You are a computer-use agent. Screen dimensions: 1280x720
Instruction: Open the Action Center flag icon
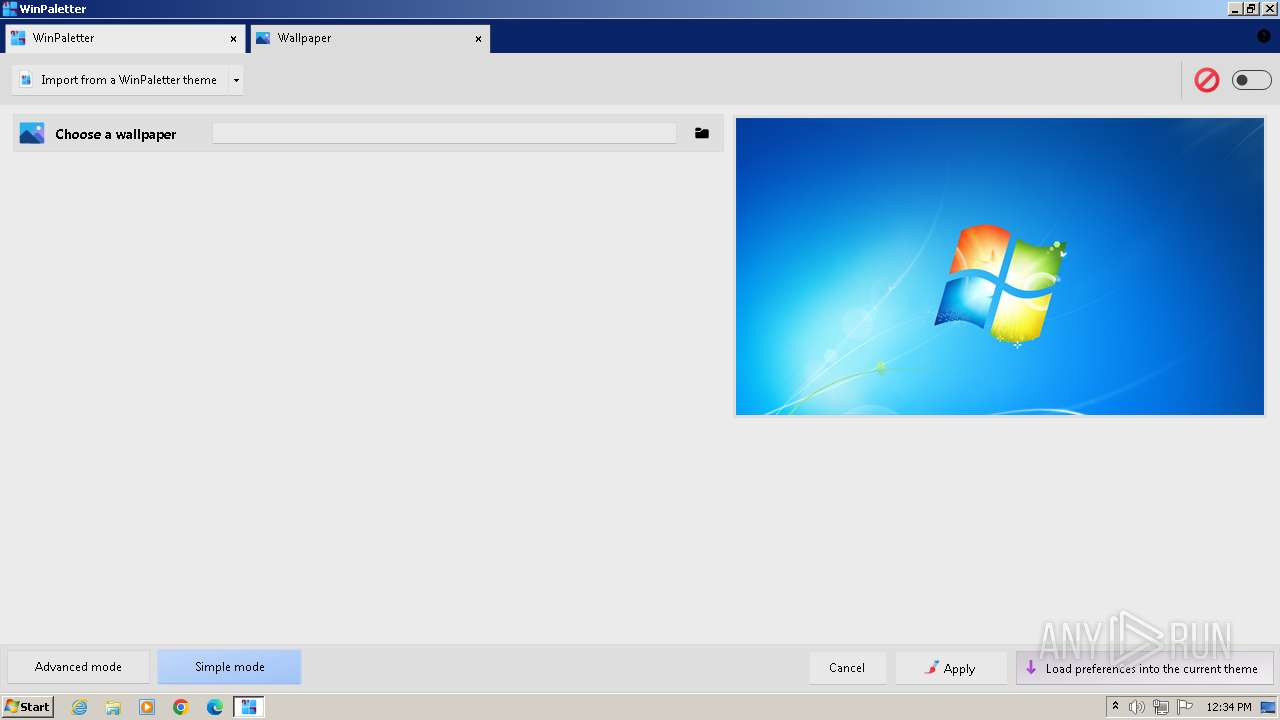tap(1185, 707)
